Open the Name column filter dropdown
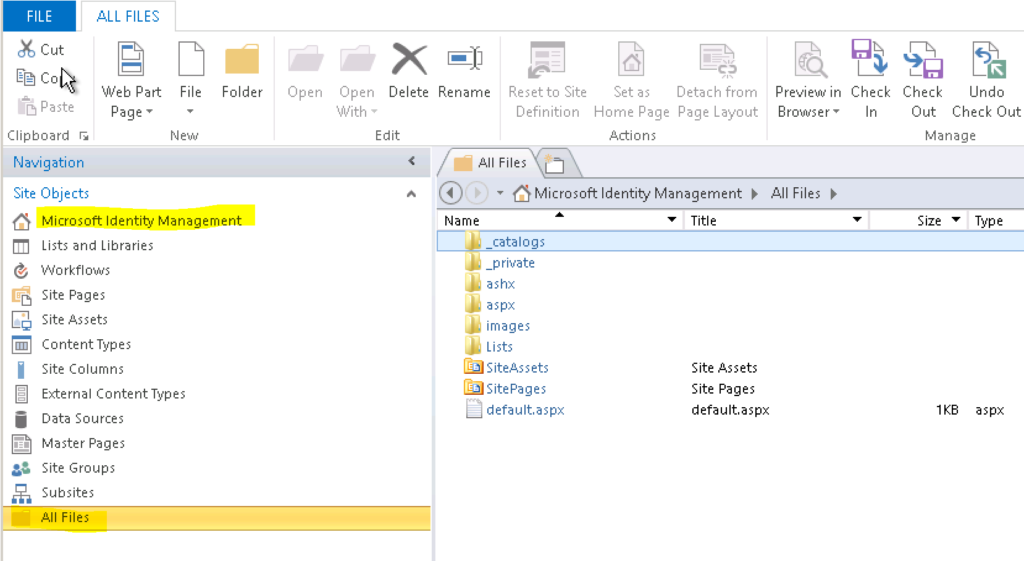 [x=673, y=220]
